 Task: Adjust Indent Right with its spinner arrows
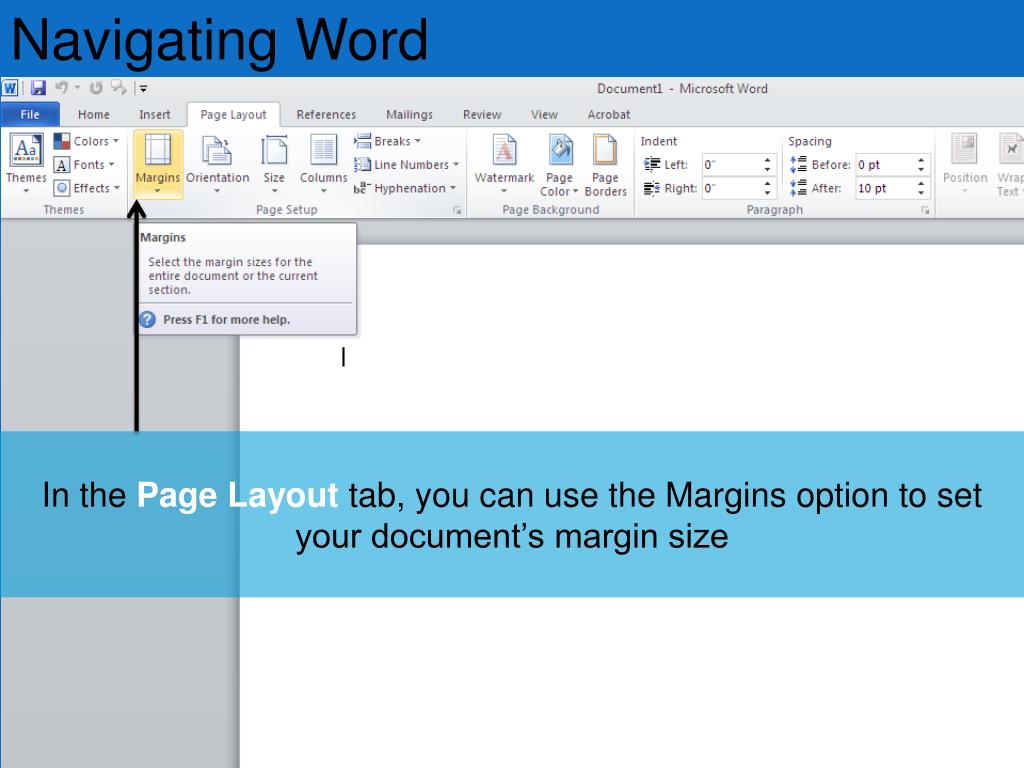pyautogui.click(x=768, y=188)
